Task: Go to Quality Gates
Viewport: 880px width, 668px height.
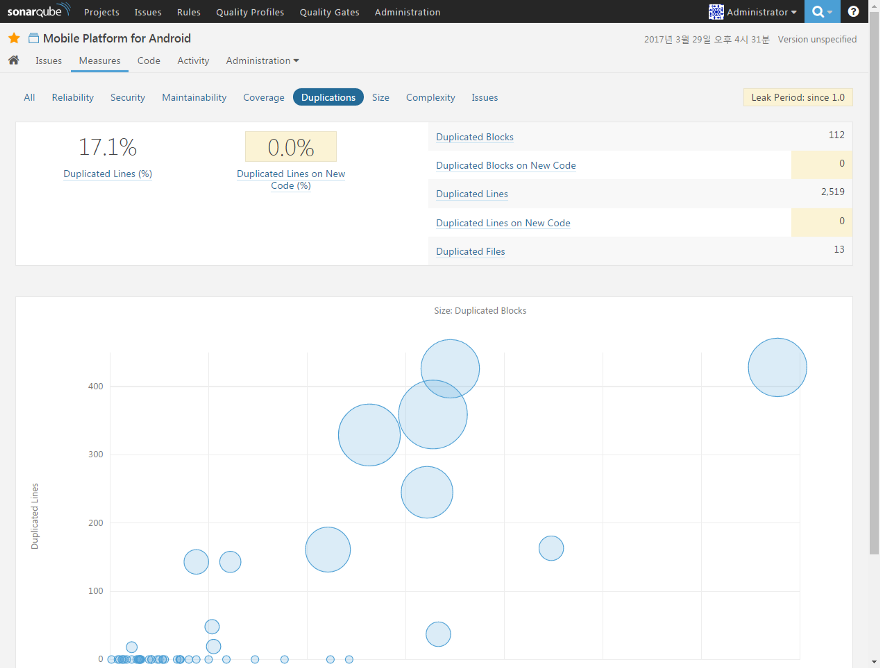Action: pyautogui.click(x=329, y=12)
